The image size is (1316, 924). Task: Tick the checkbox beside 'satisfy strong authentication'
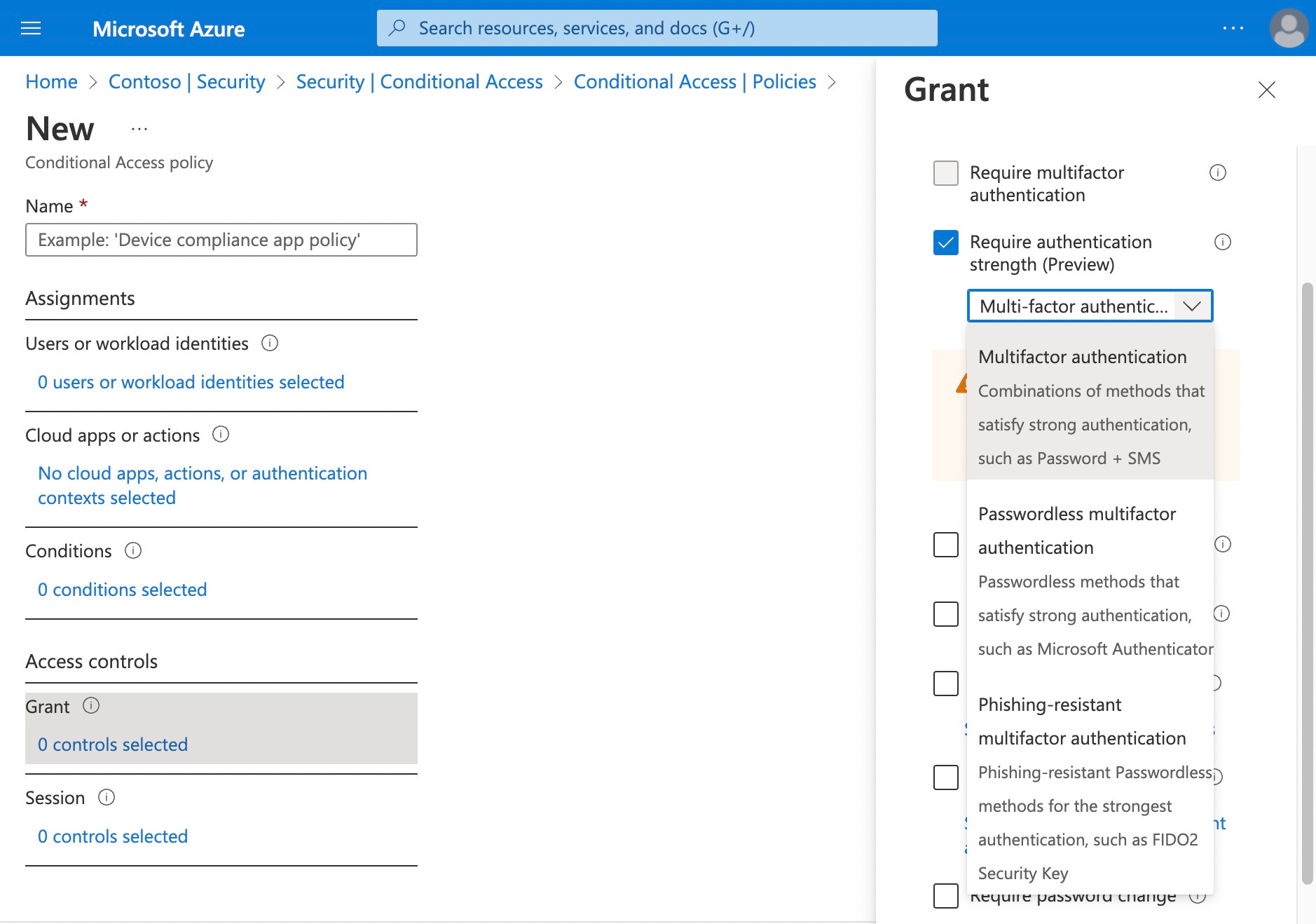[x=946, y=614]
